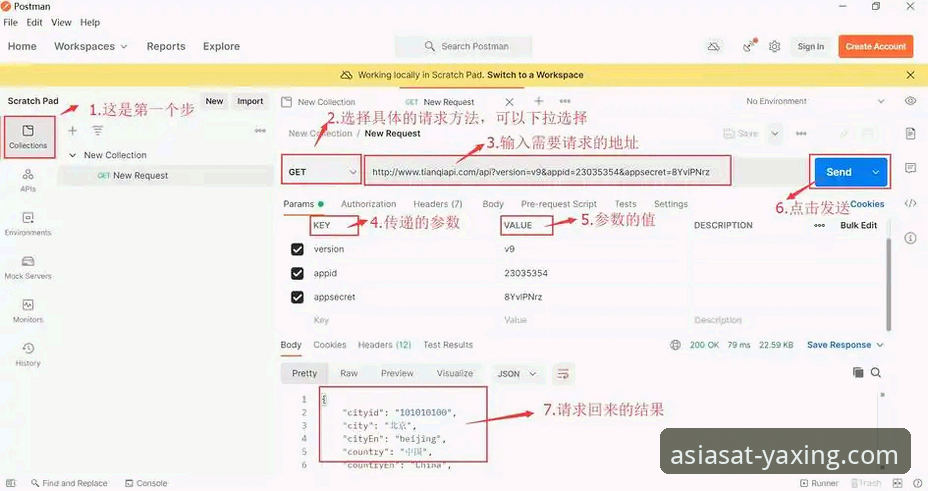Open the documentation icon in right sidebar
The width and height of the screenshot is (928, 491).
point(910,134)
